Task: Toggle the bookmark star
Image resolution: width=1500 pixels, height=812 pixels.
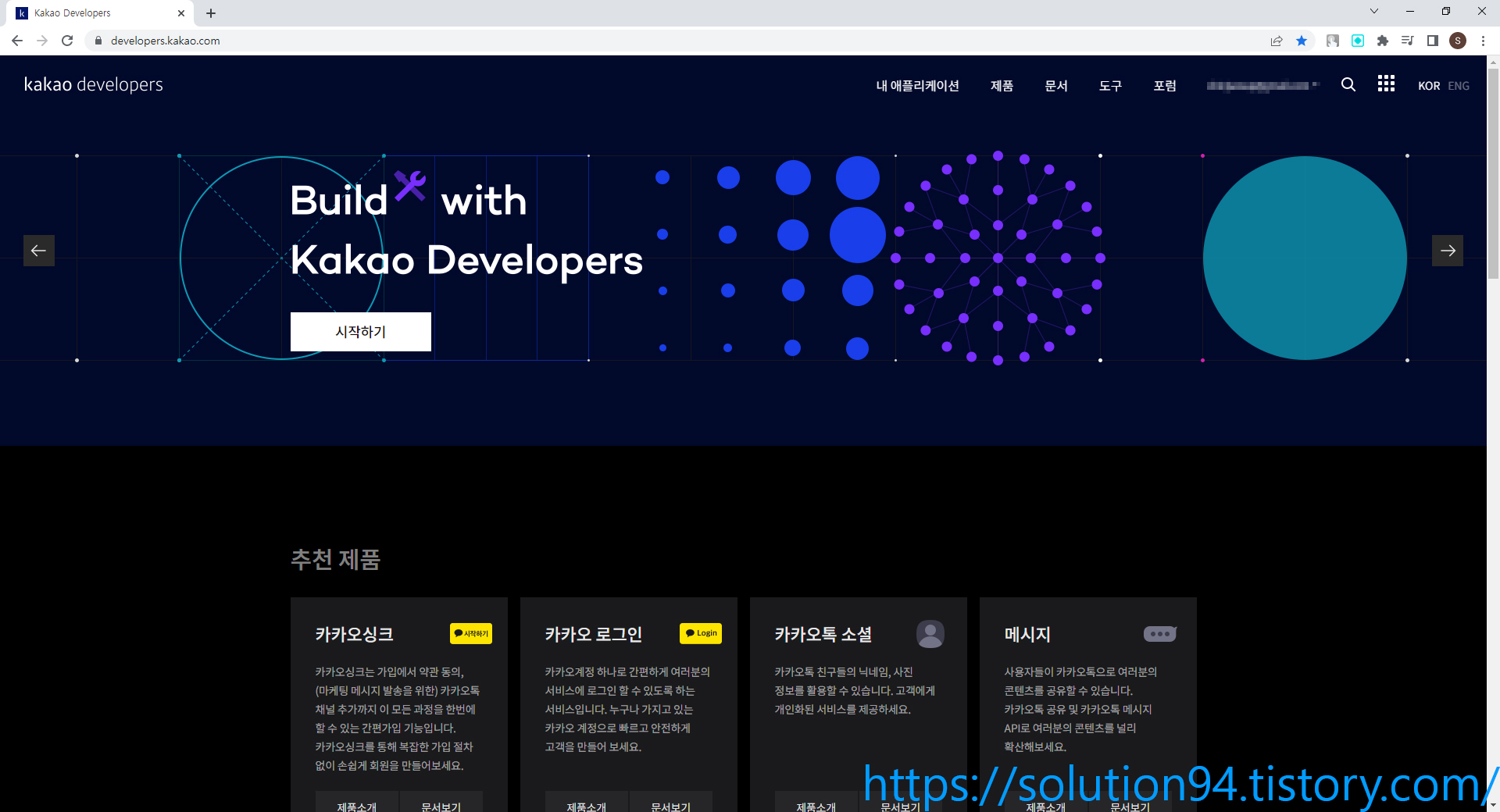Action: pyautogui.click(x=1302, y=41)
